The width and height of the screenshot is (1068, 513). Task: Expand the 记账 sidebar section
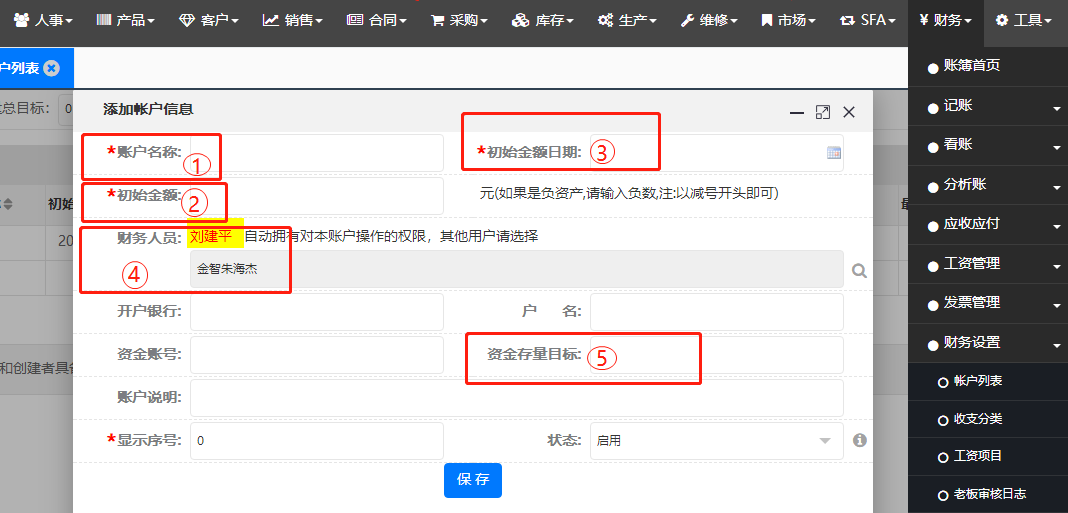988,106
